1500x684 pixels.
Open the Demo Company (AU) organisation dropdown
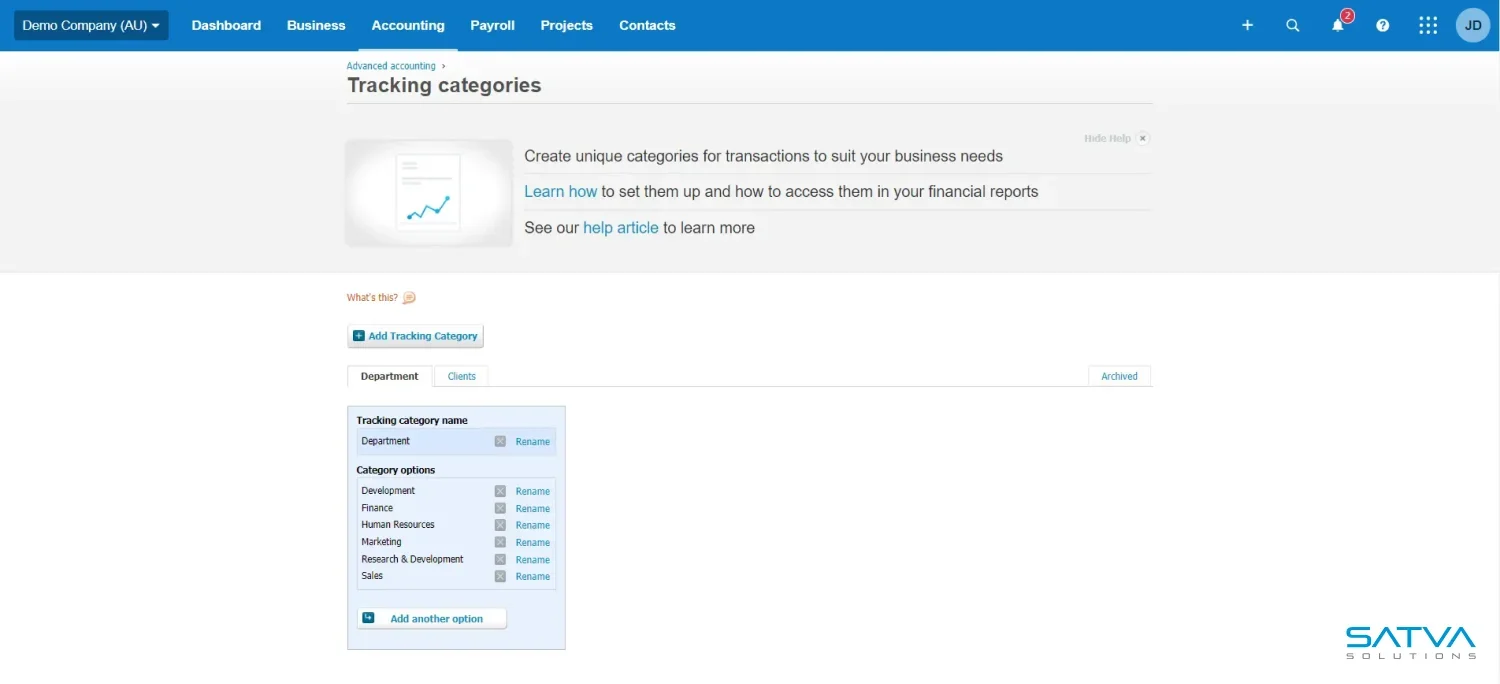(91, 25)
